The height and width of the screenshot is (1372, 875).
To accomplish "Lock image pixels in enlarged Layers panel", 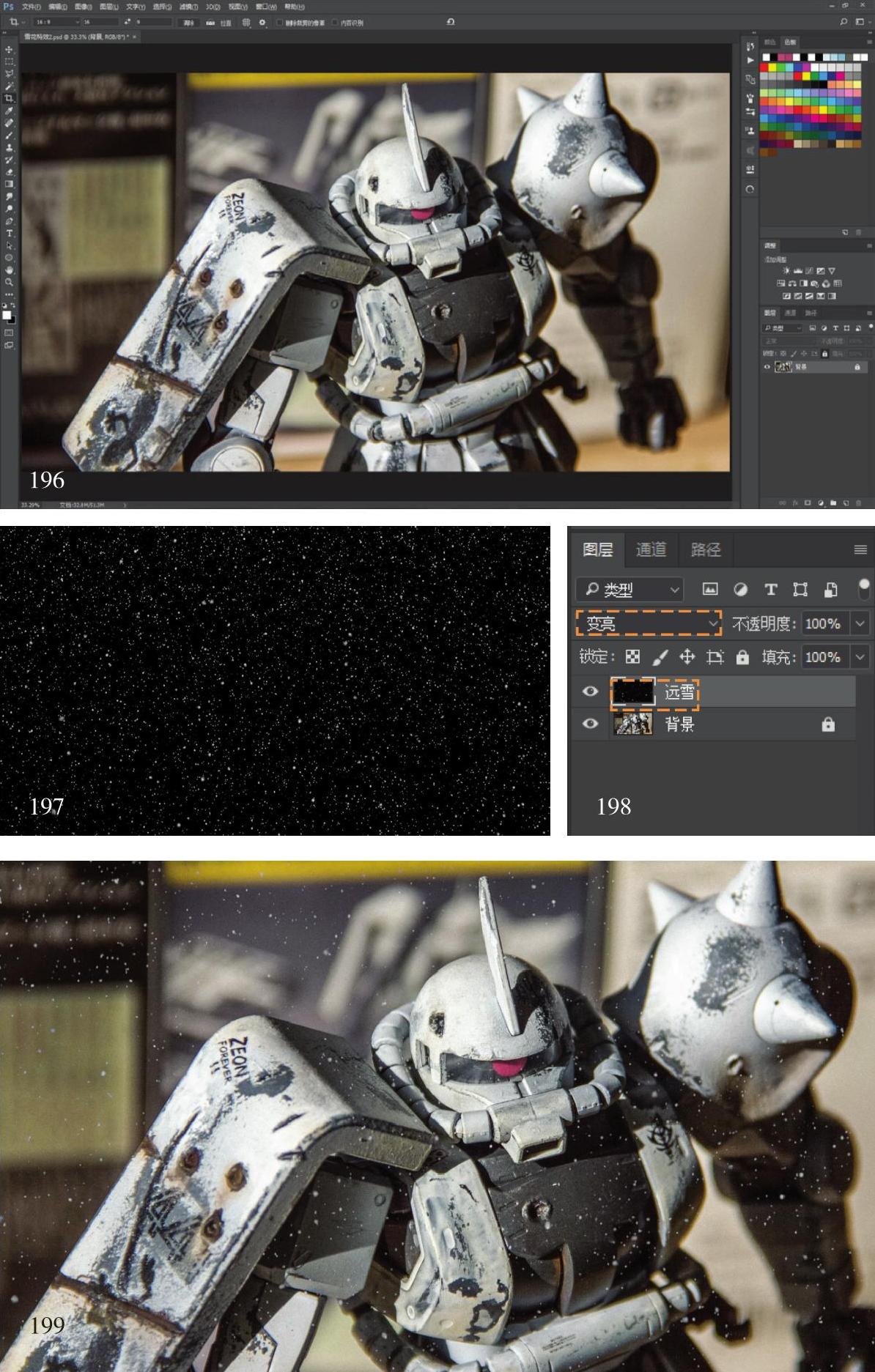I will [x=660, y=657].
